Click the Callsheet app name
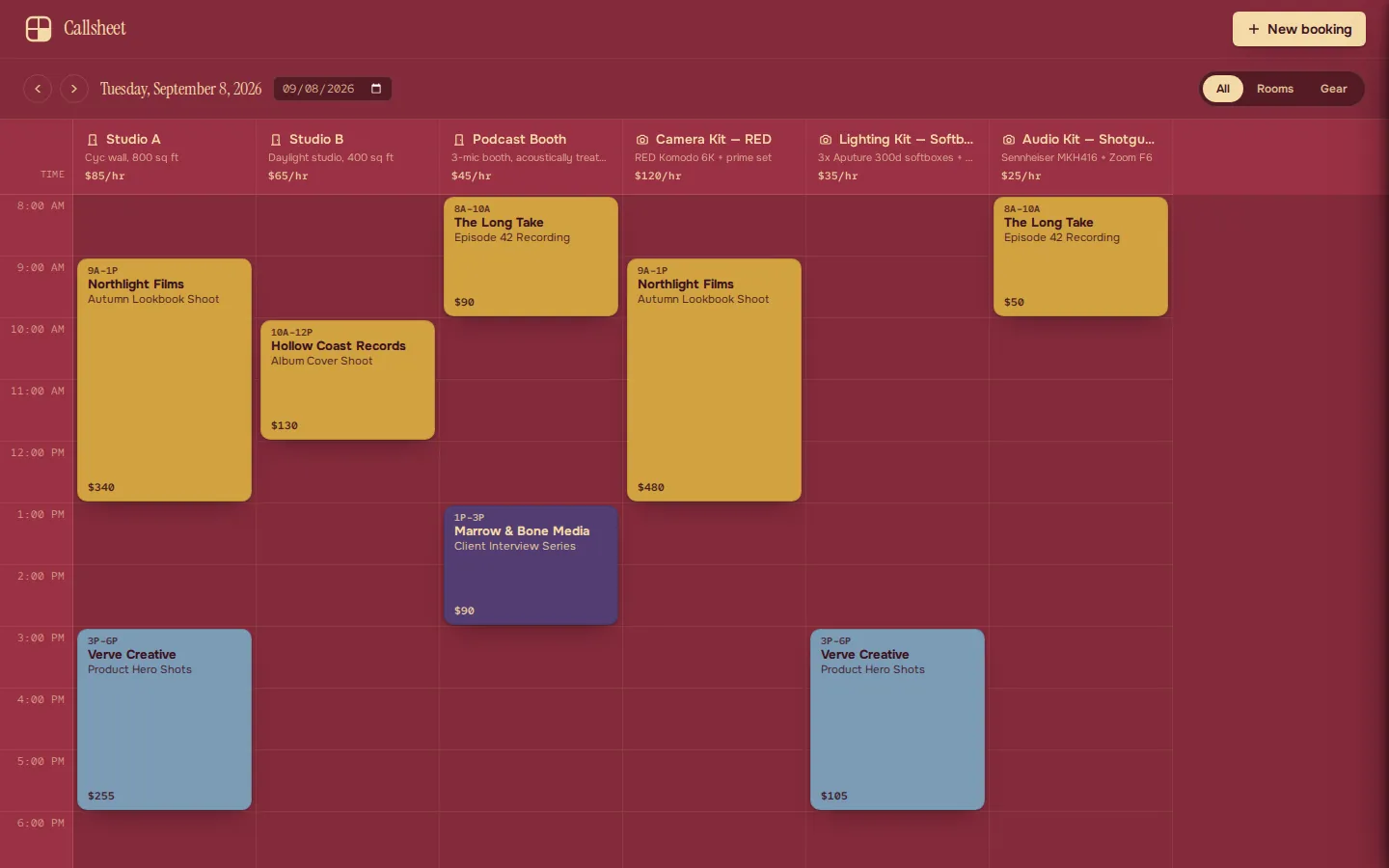 [x=95, y=29]
